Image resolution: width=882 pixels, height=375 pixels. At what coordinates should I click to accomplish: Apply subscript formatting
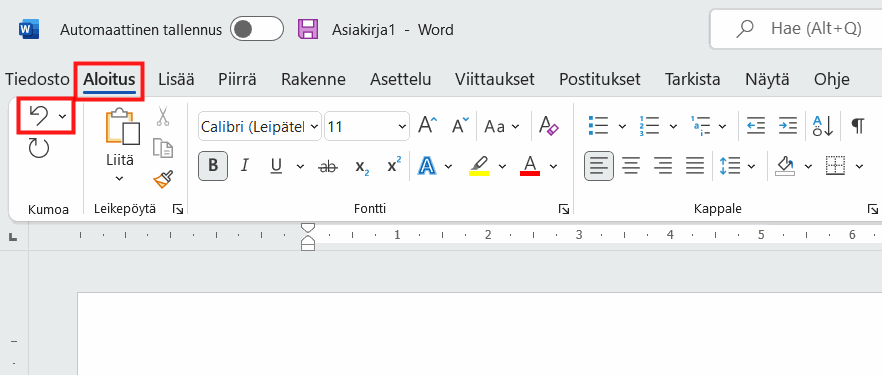[362, 166]
